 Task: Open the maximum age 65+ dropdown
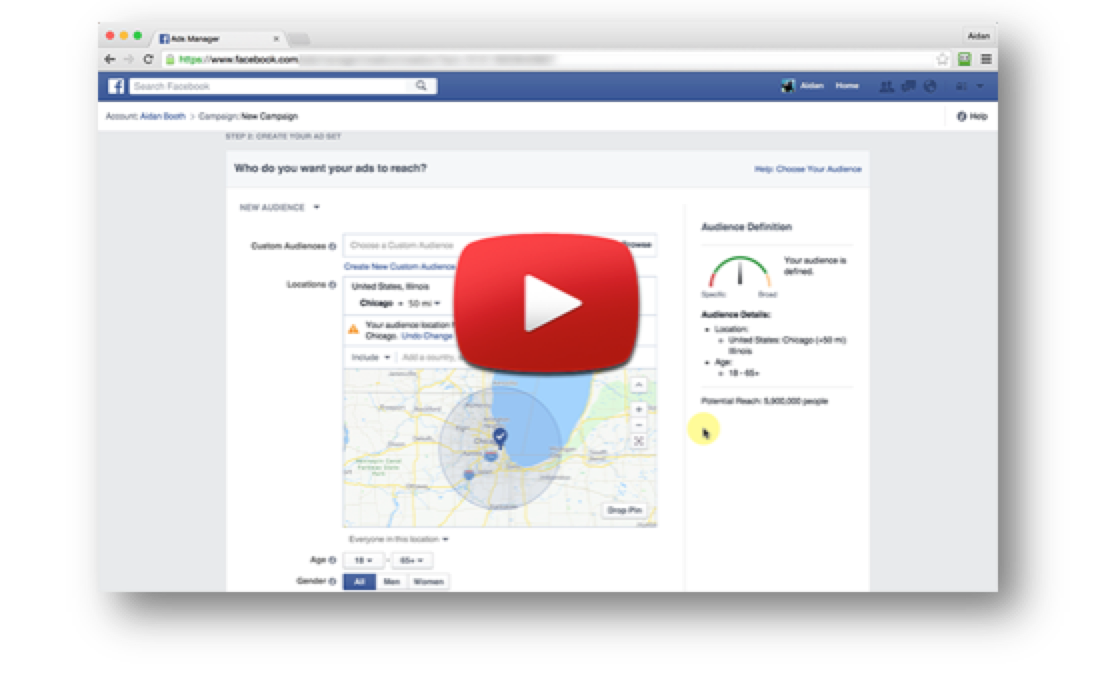click(x=411, y=561)
